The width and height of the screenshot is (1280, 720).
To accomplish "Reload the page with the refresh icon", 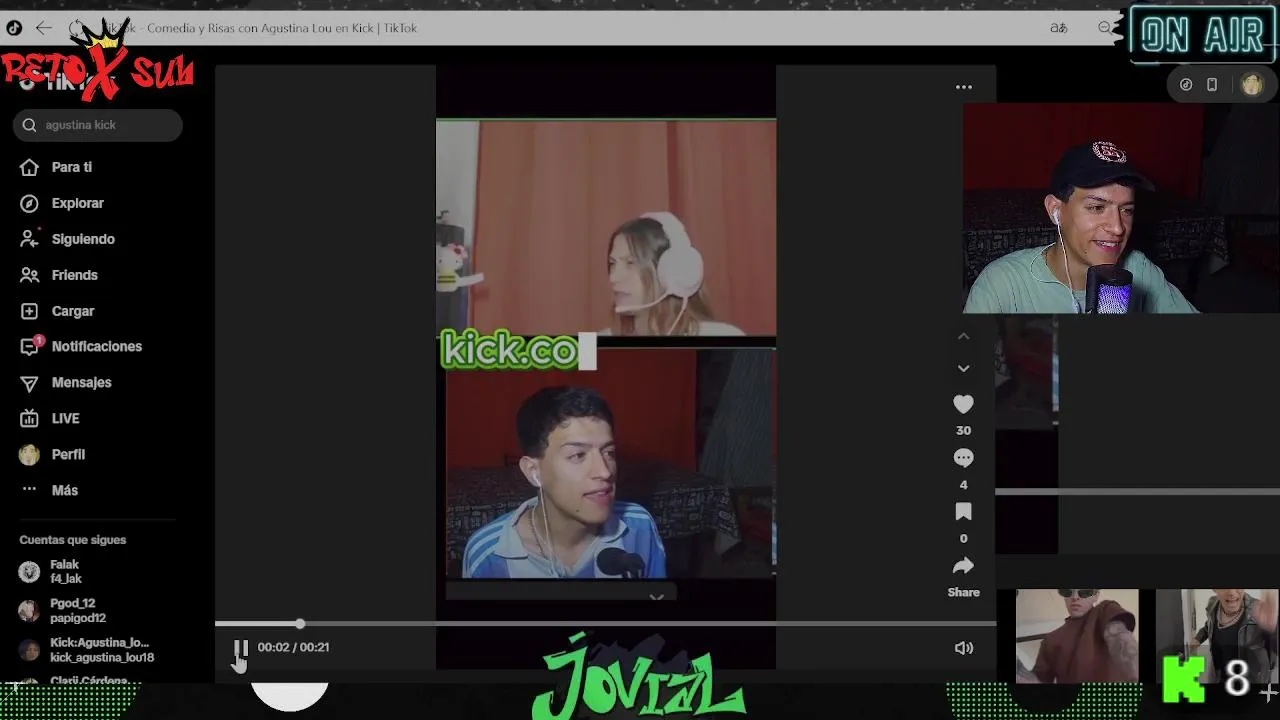I will point(76,28).
